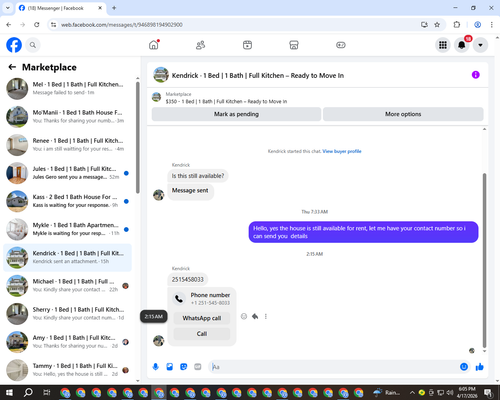Viewport: 500px width, 400px height.
Task: Open the Facebook menu grid icon
Action: [x=443, y=45]
